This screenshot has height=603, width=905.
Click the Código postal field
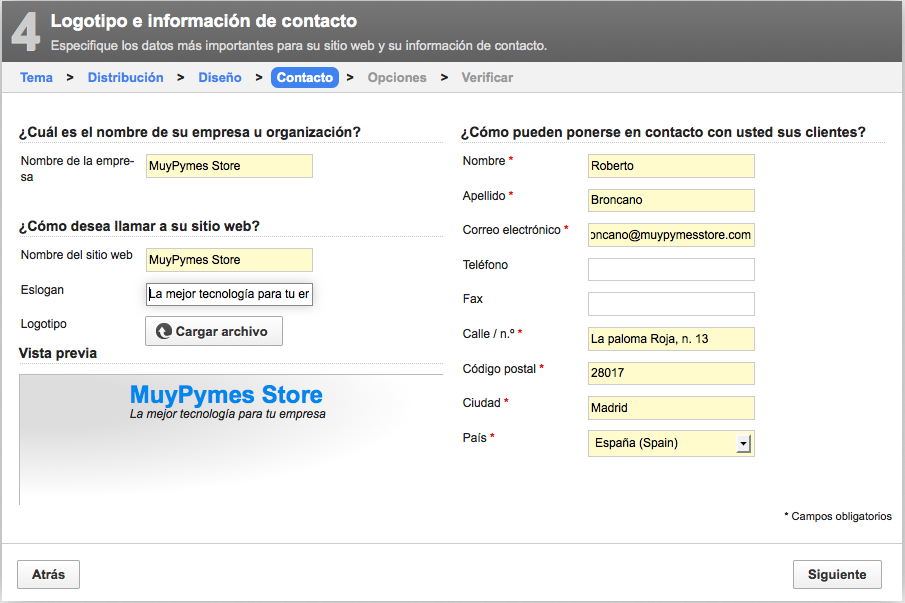click(x=670, y=373)
